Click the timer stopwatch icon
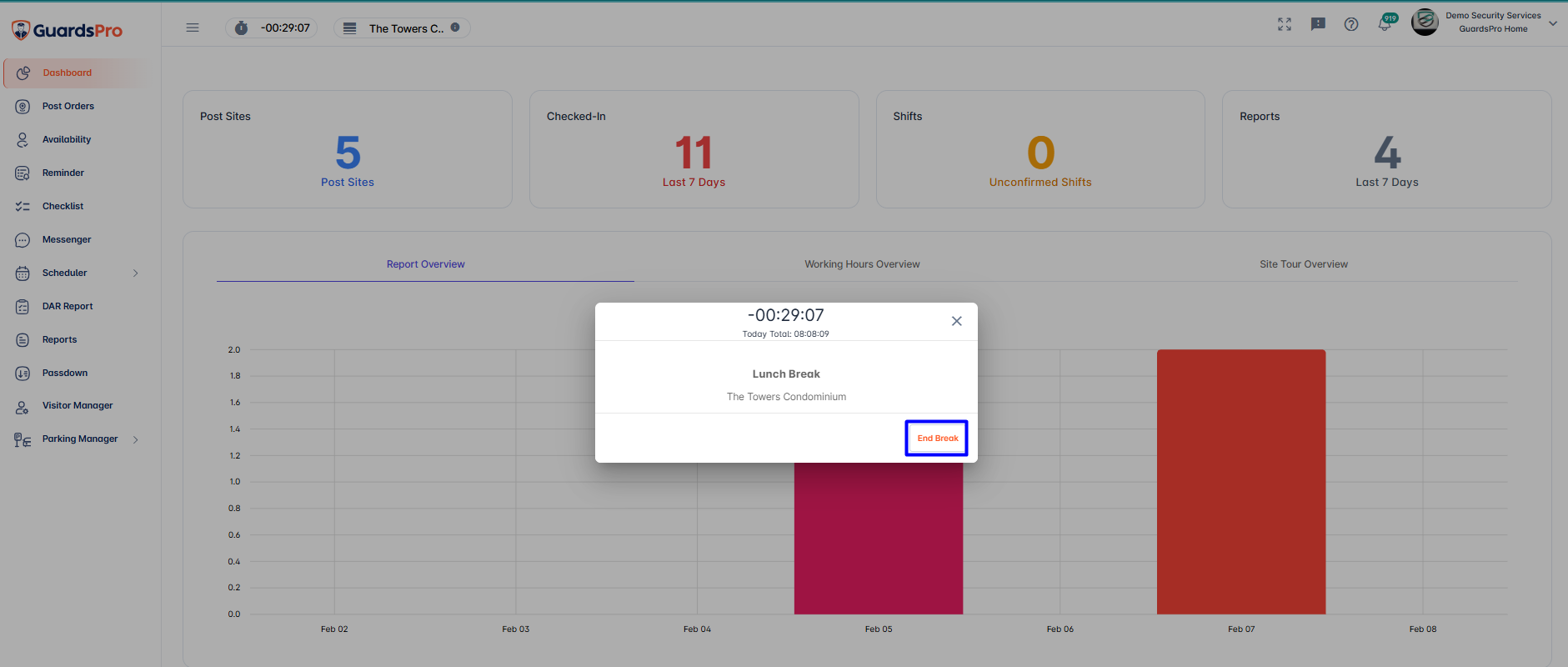The width and height of the screenshot is (1568, 667). 241,28
